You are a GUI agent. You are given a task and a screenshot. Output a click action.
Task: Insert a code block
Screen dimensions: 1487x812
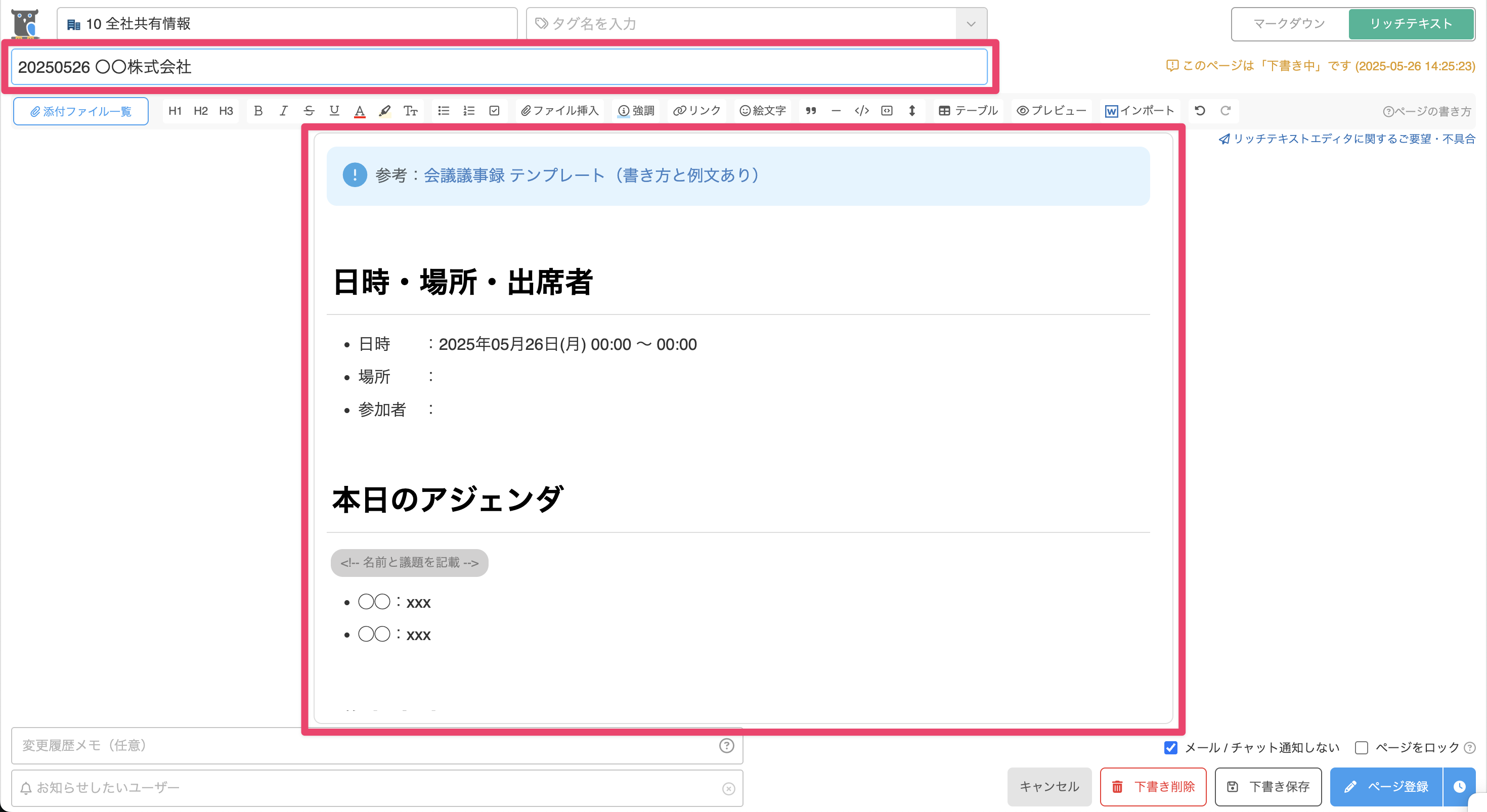click(x=887, y=111)
